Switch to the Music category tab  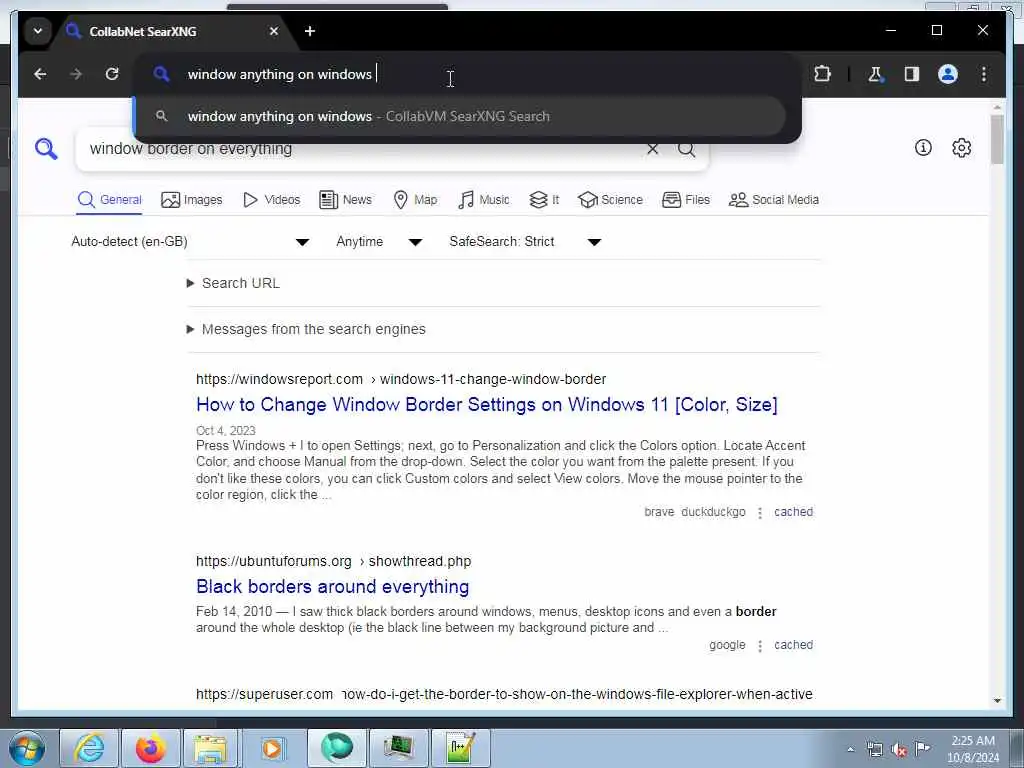[484, 200]
